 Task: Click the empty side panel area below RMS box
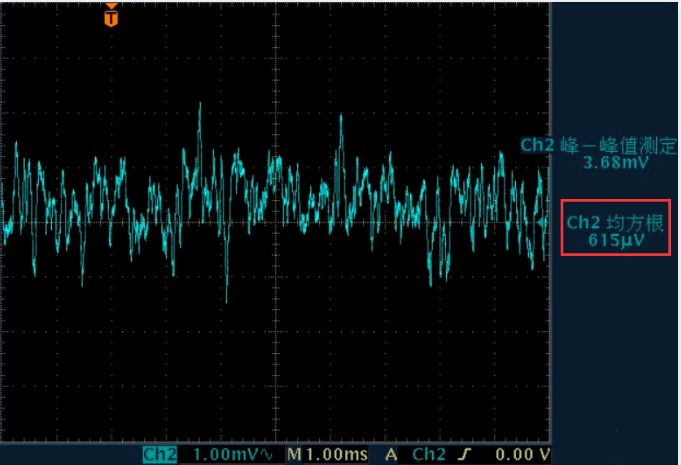click(615, 350)
